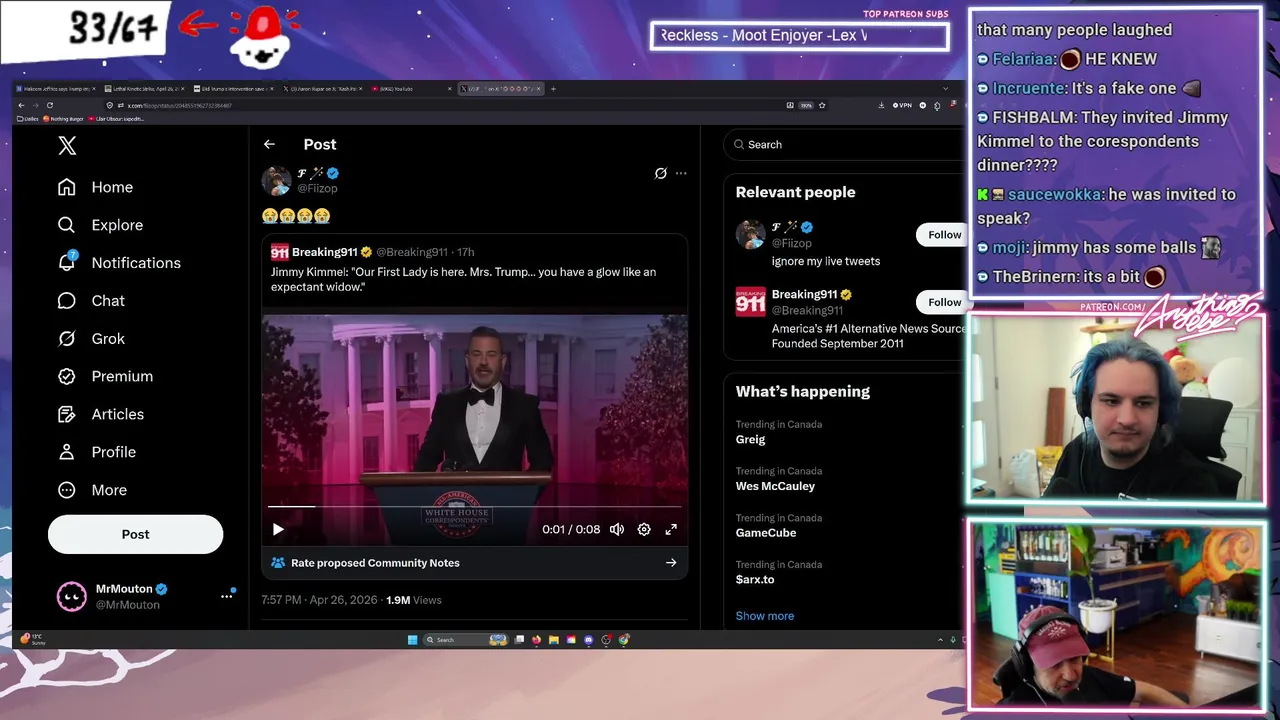Open video settings gear
Viewport: 1280px width, 720px height.
644,529
